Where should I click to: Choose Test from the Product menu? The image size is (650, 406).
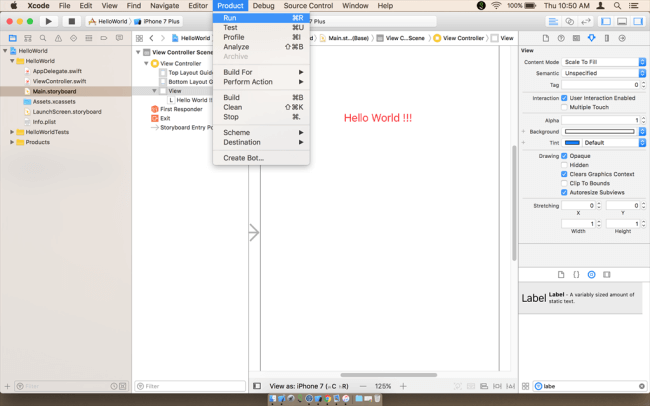coord(261,28)
